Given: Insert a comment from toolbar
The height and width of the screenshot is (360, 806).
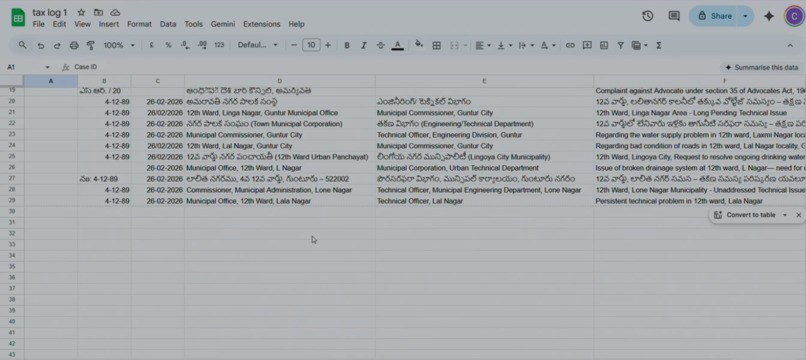Looking at the screenshot, I should [587, 45].
